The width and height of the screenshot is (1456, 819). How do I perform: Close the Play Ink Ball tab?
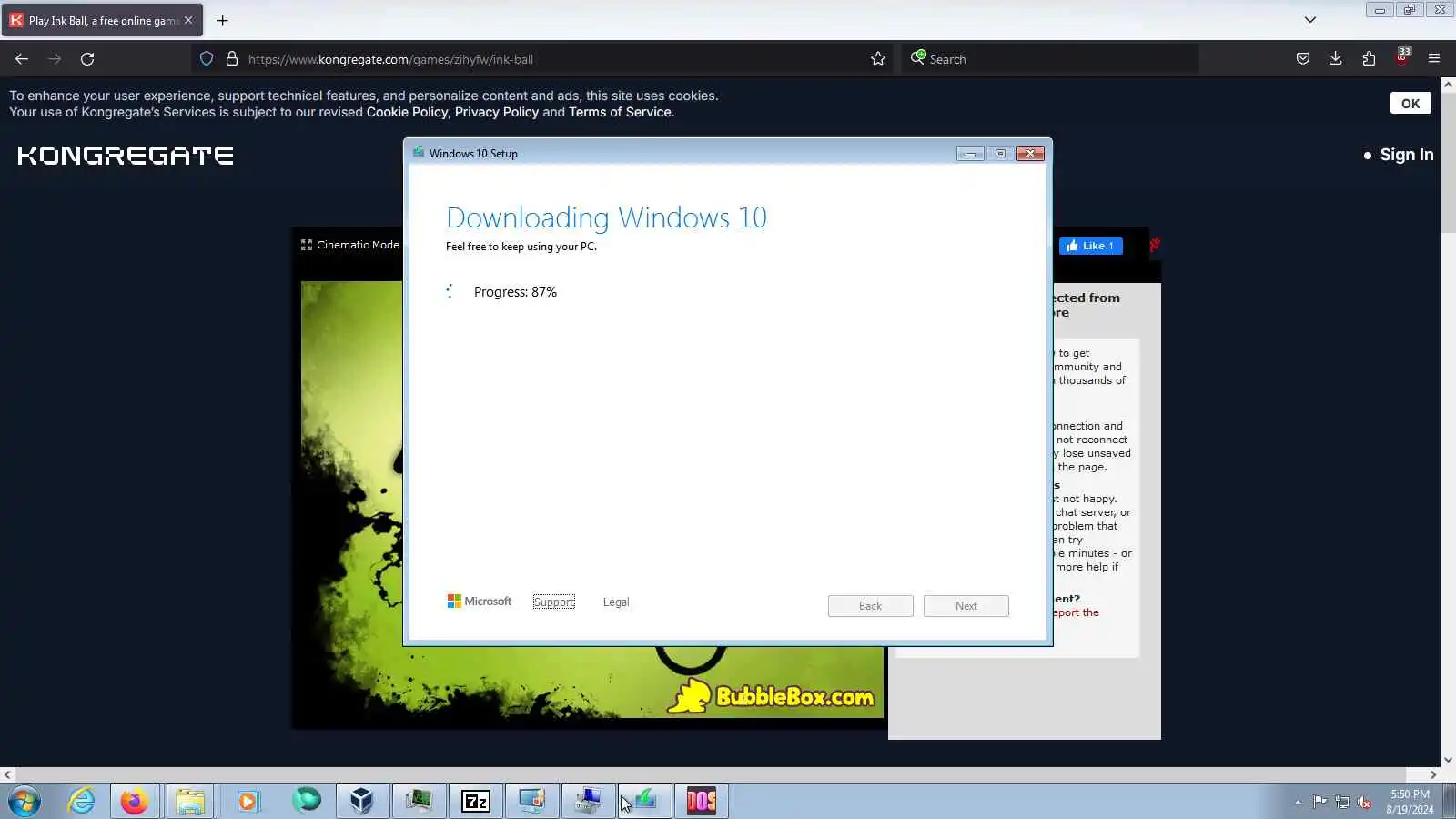pyautogui.click(x=188, y=20)
